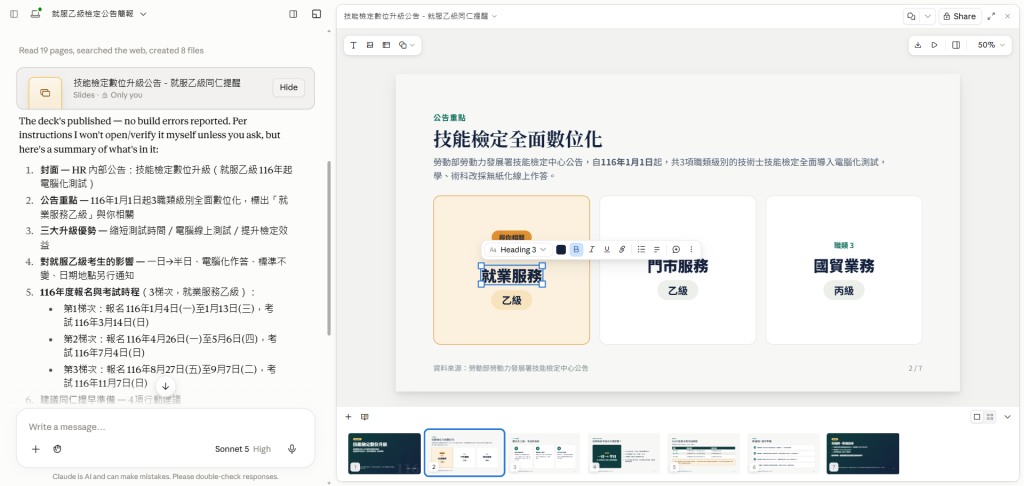Image resolution: width=1024 pixels, height=486 pixels.
Task: Collapse the slide thumbnail strip chevron
Action: click(x=1008, y=417)
